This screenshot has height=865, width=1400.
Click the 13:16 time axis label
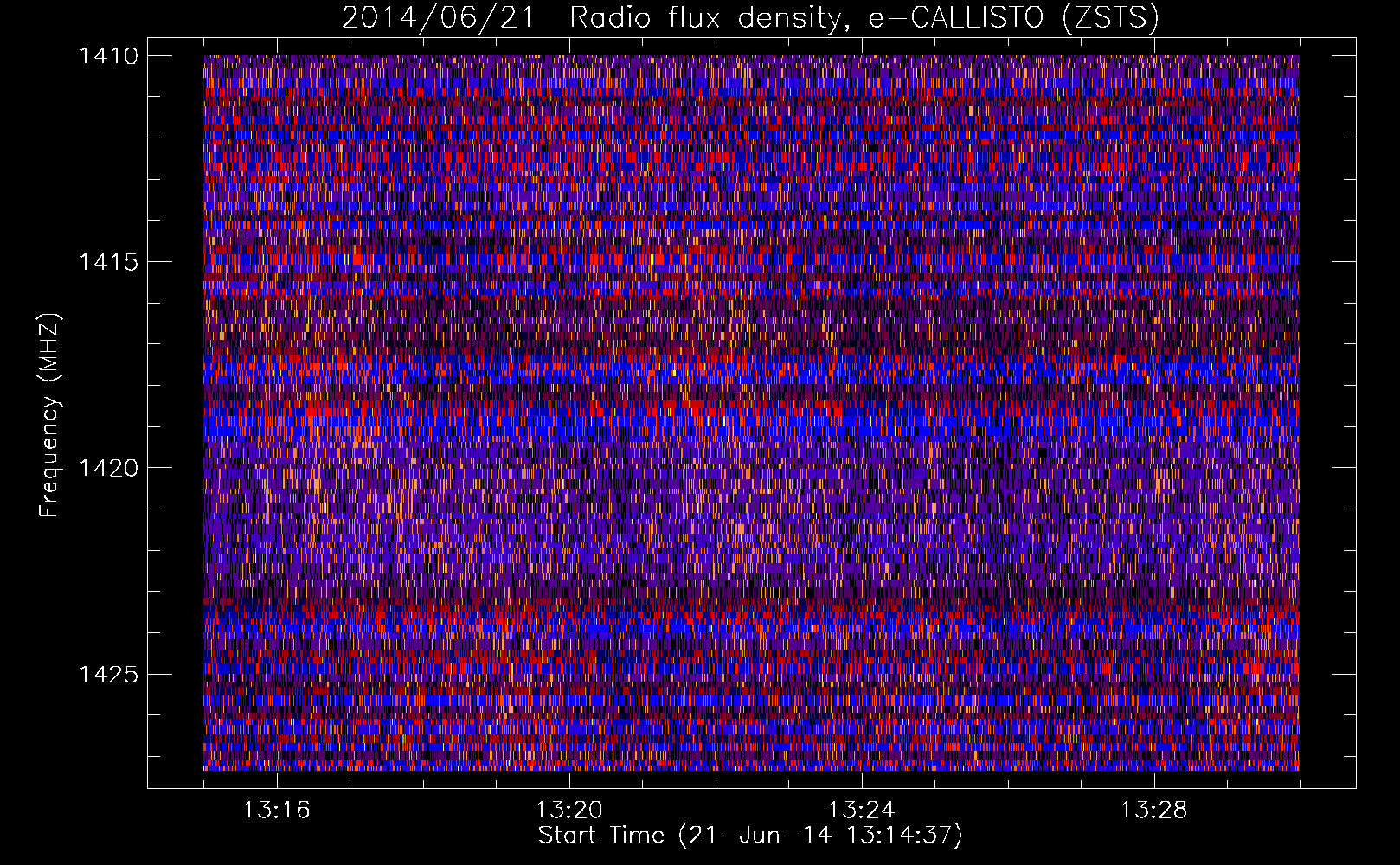(x=276, y=811)
